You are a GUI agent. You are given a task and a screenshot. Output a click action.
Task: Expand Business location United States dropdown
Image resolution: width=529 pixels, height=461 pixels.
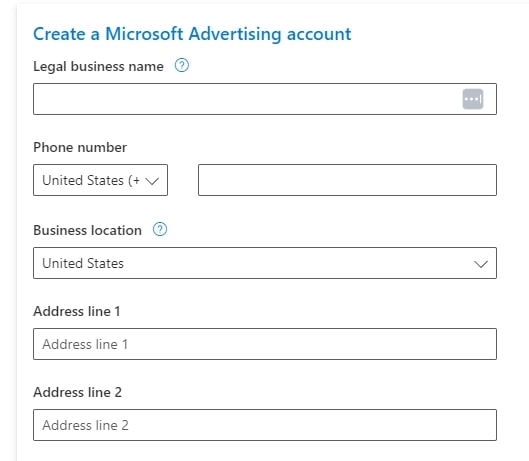click(x=265, y=263)
